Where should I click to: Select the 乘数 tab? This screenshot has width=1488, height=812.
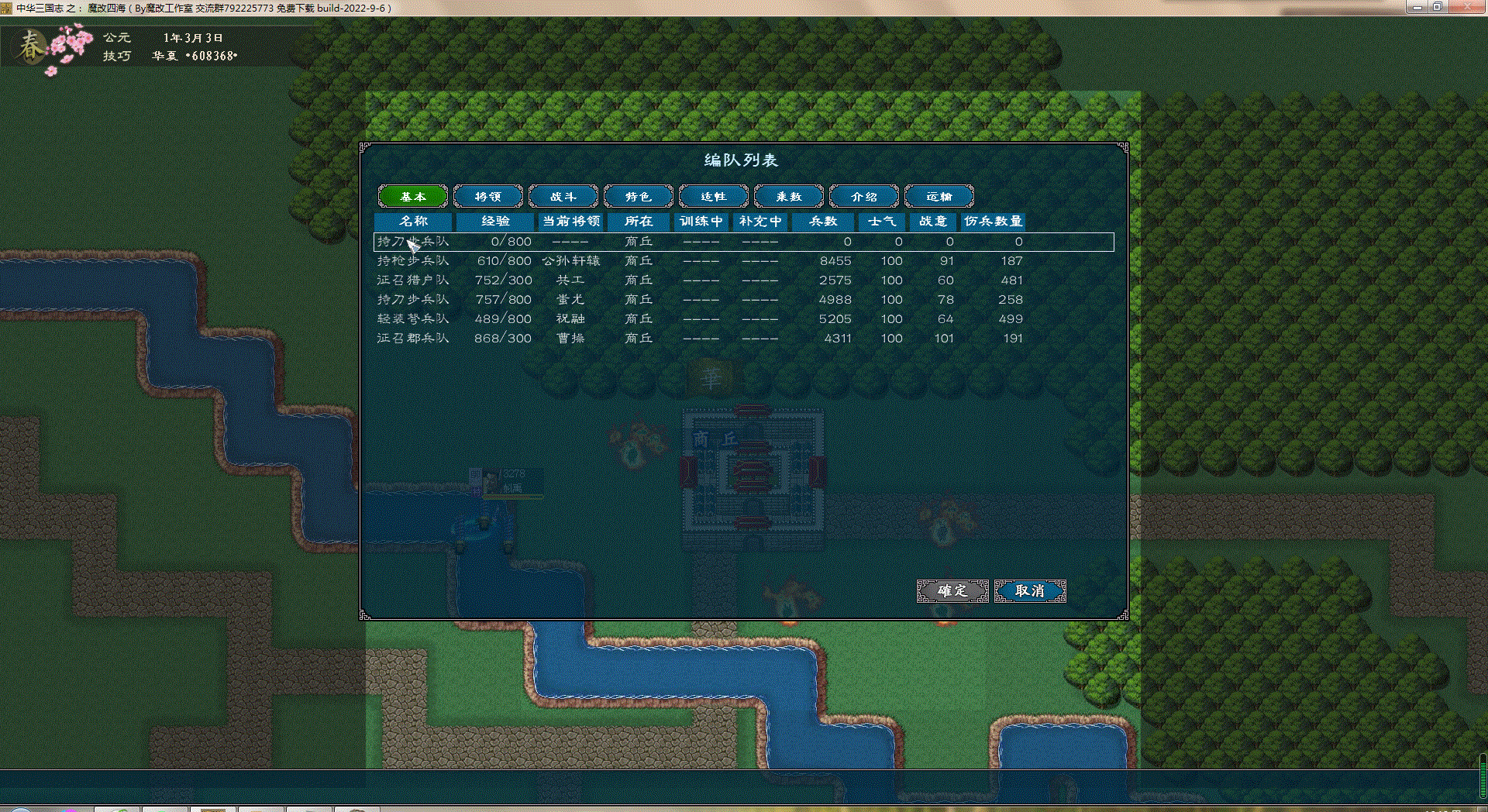point(789,197)
